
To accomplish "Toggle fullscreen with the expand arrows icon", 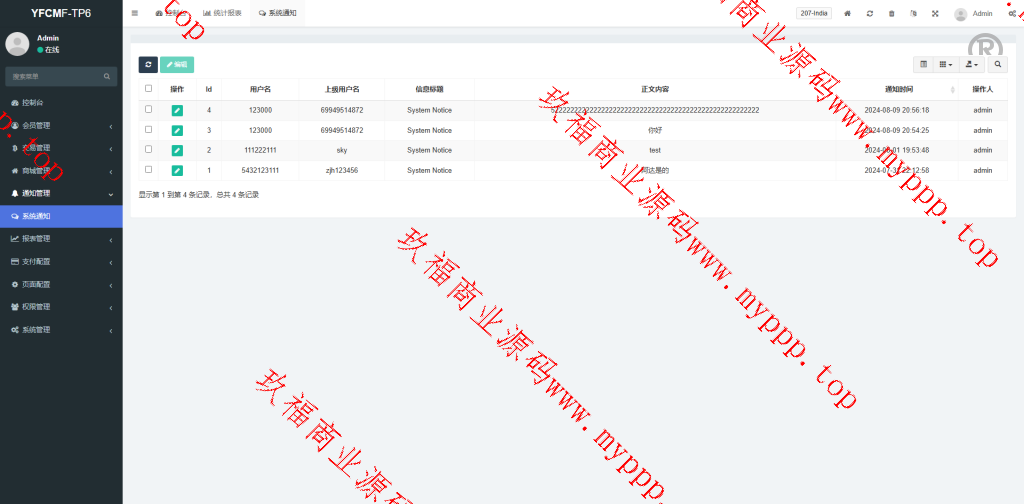I will coord(935,13).
